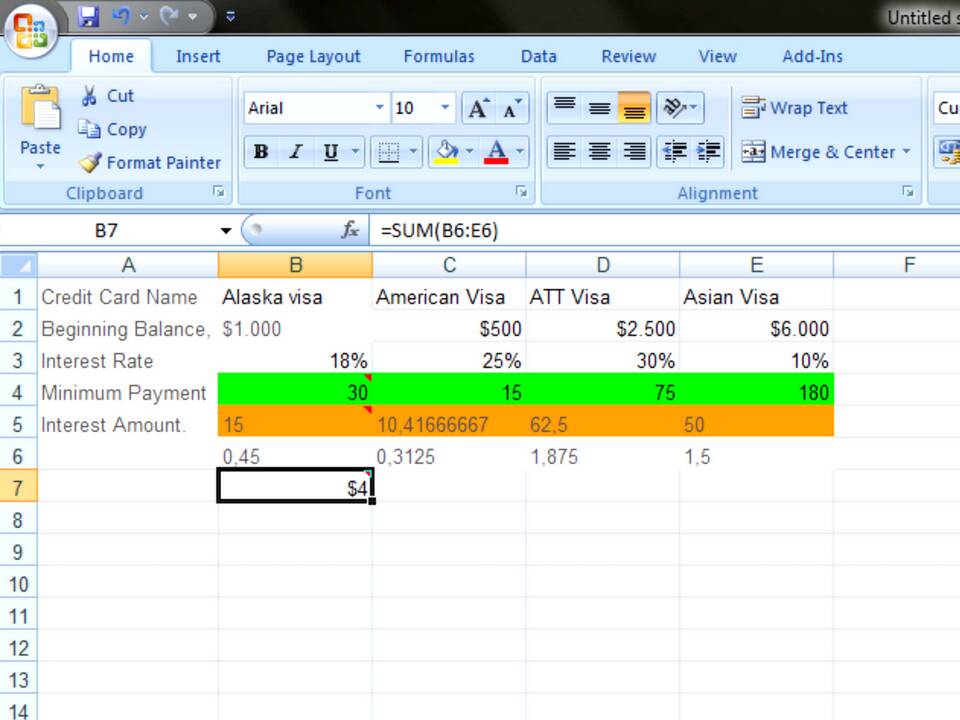Select column D header
Screen dimensions: 960x720
[x=602, y=265]
